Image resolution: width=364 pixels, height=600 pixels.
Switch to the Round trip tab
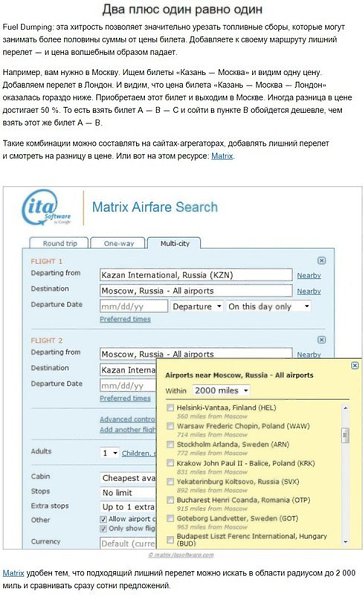(59, 243)
